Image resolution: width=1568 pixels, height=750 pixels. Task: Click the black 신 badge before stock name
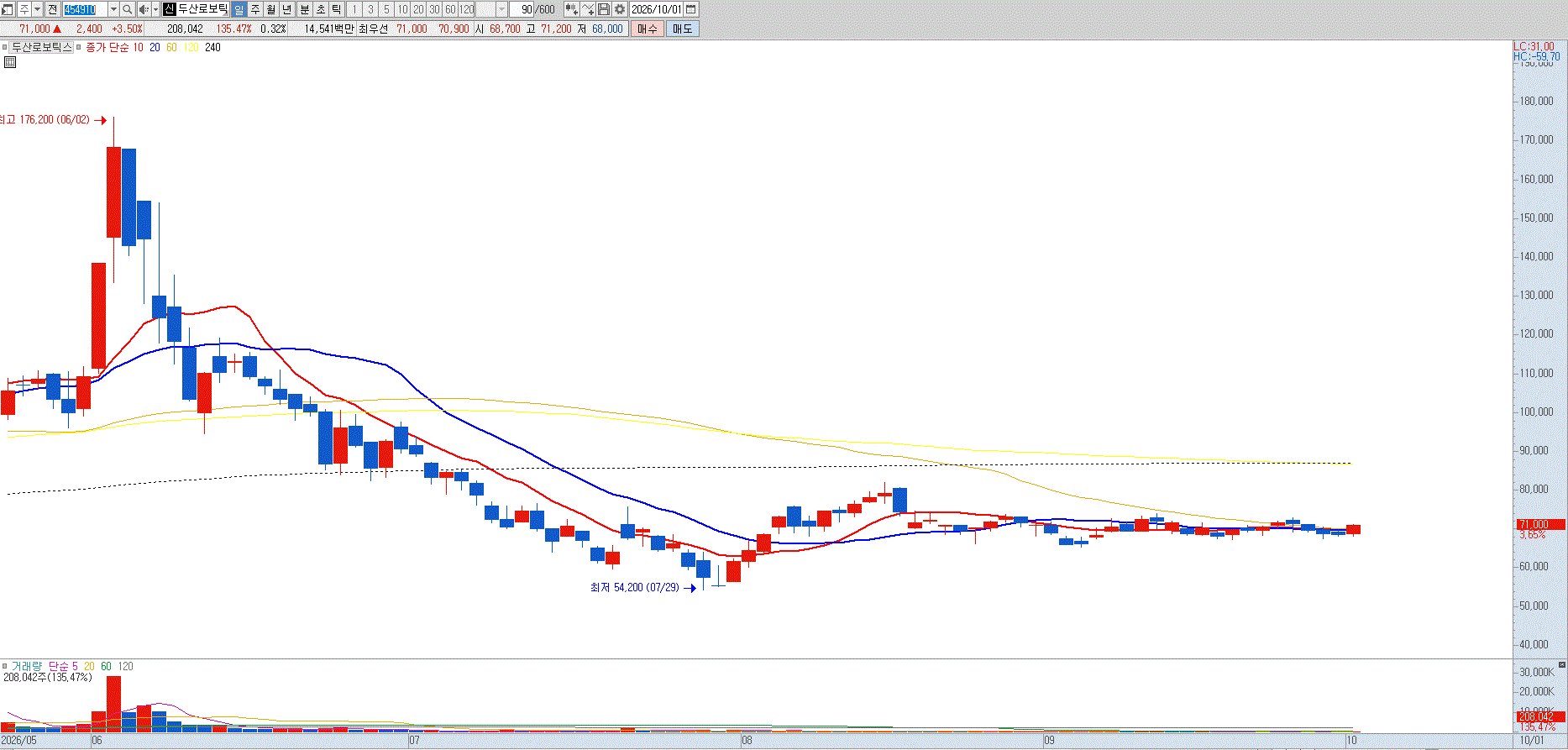[170, 9]
